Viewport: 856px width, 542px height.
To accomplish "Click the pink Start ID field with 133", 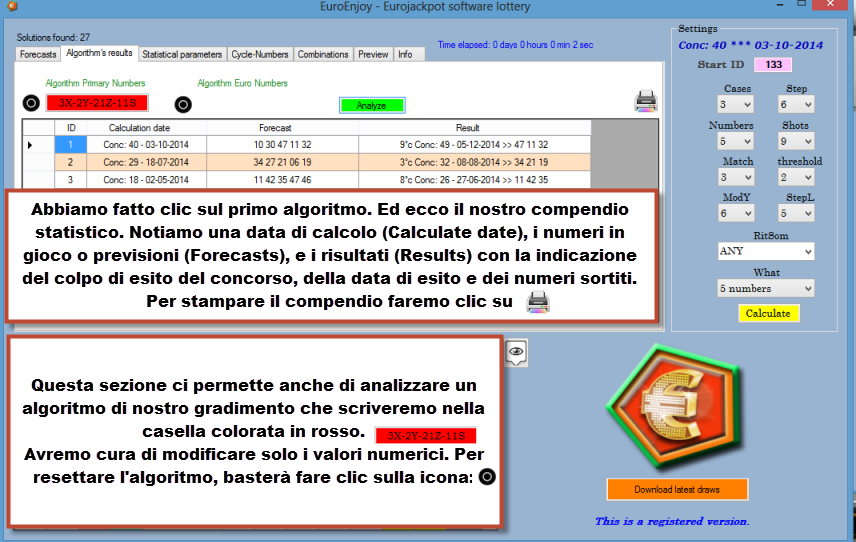I will pyautogui.click(x=773, y=64).
